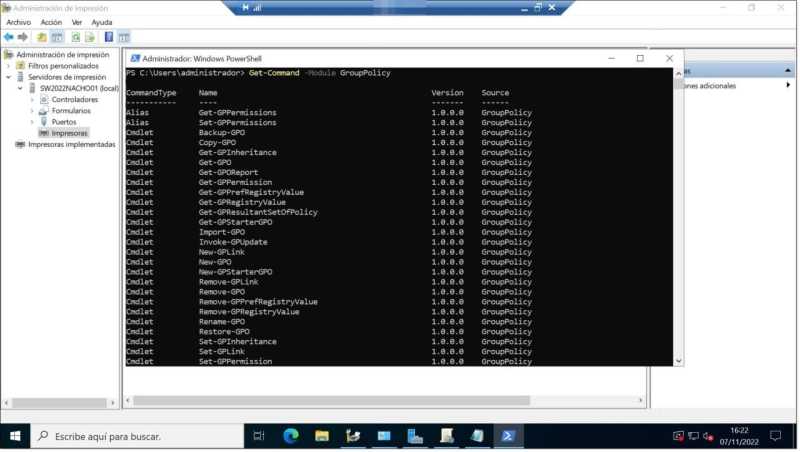Viewport: 800px width, 452px height.
Task: Click the network icon in the system tray
Action: (693, 436)
